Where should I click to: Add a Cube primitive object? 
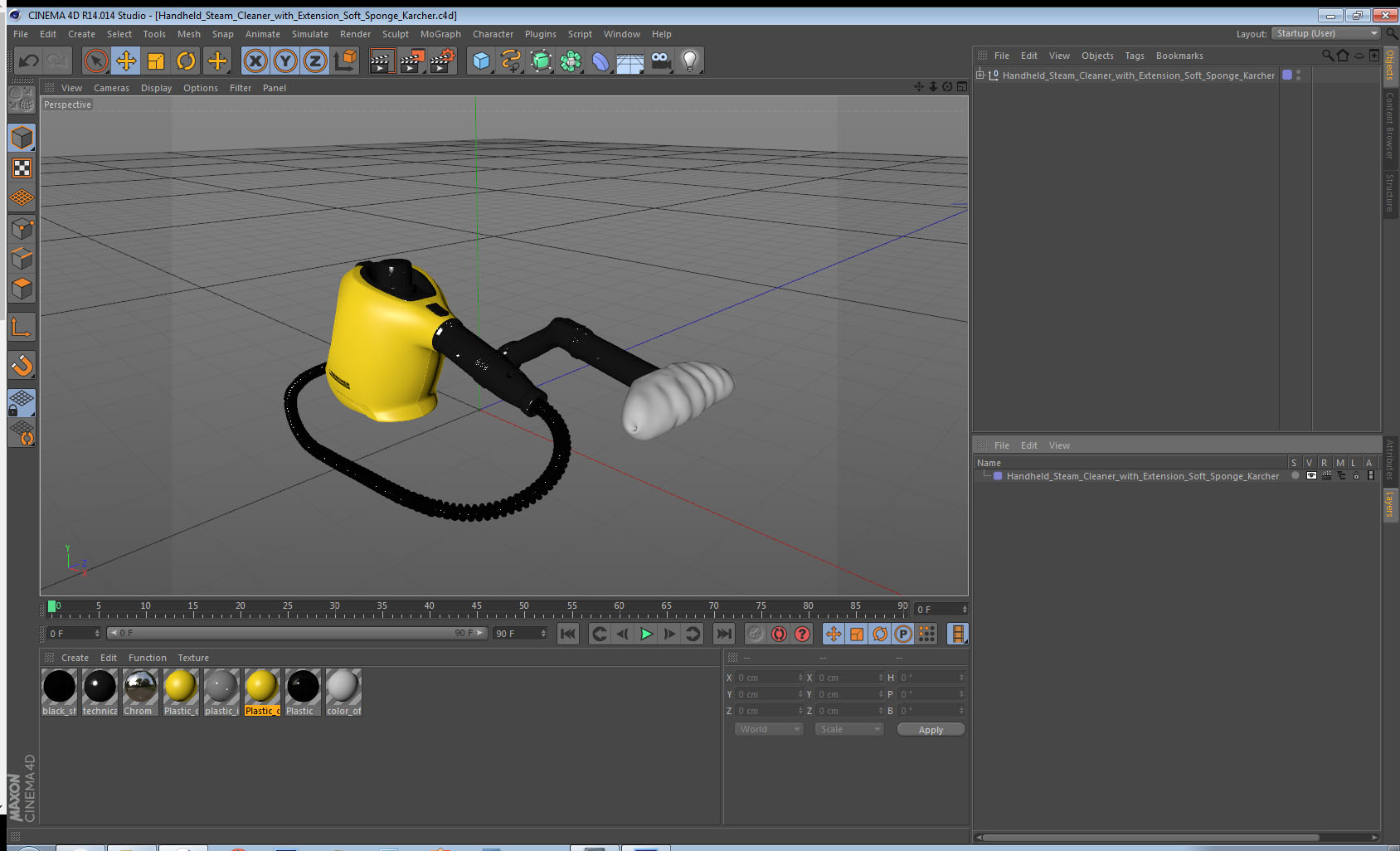point(481,61)
